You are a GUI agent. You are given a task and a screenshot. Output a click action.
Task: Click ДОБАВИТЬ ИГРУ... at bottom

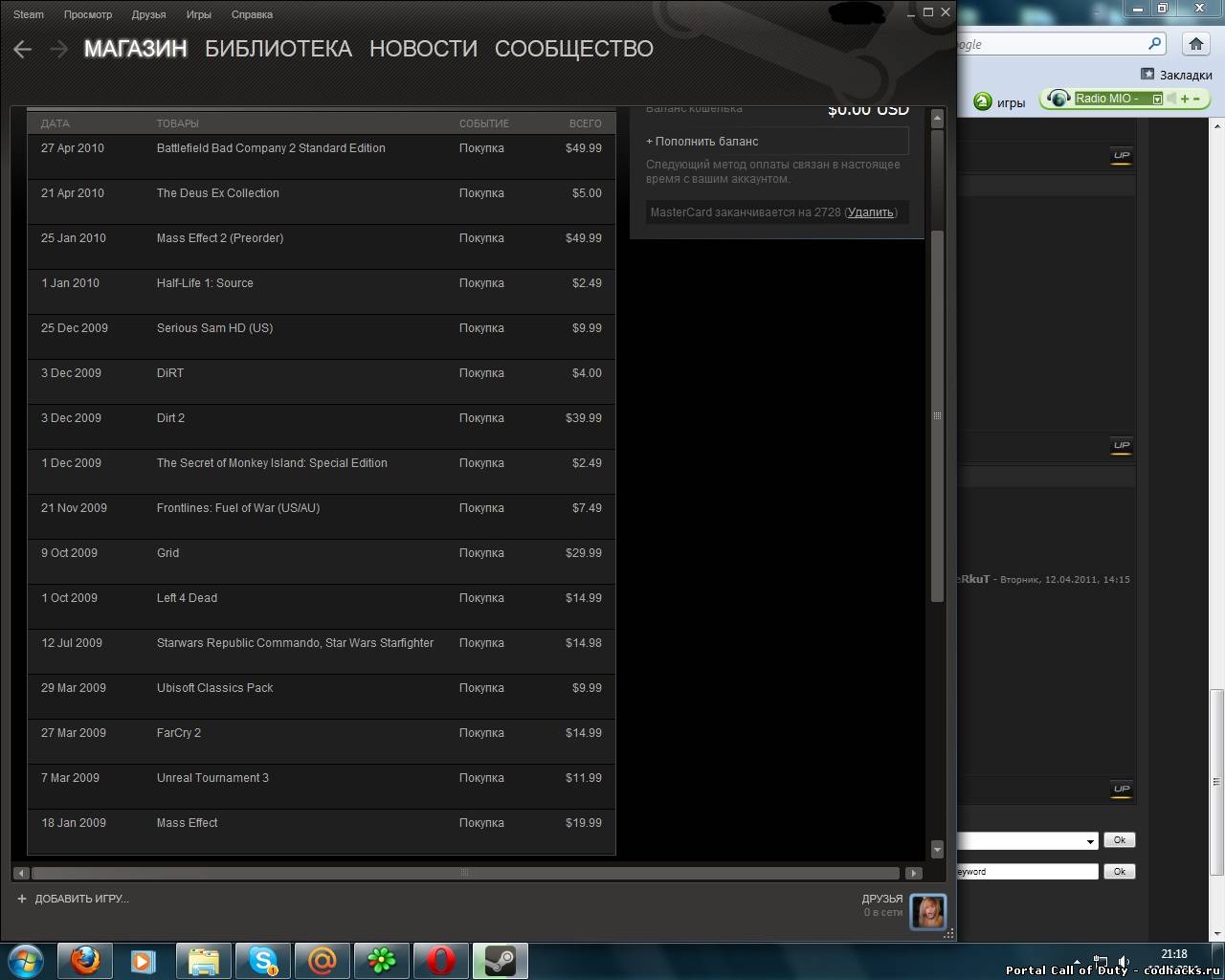click(x=81, y=899)
